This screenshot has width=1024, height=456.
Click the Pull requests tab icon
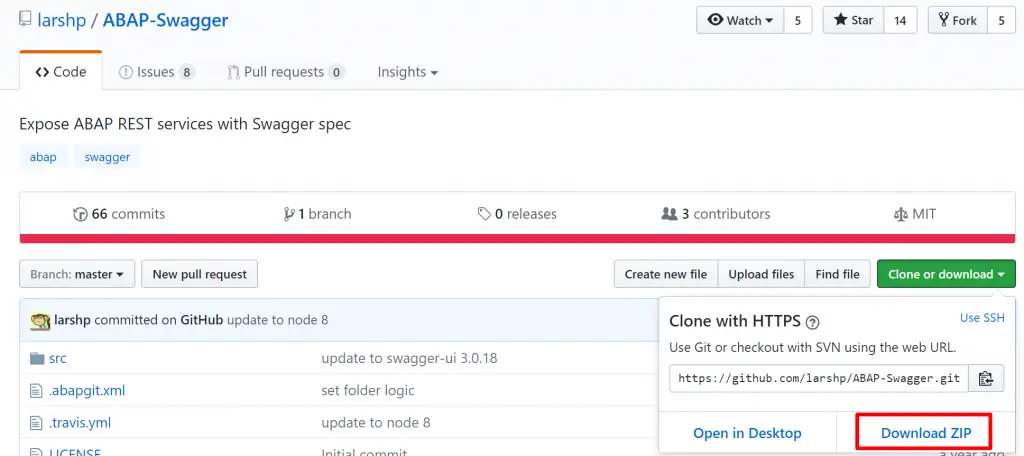click(x=233, y=72)
